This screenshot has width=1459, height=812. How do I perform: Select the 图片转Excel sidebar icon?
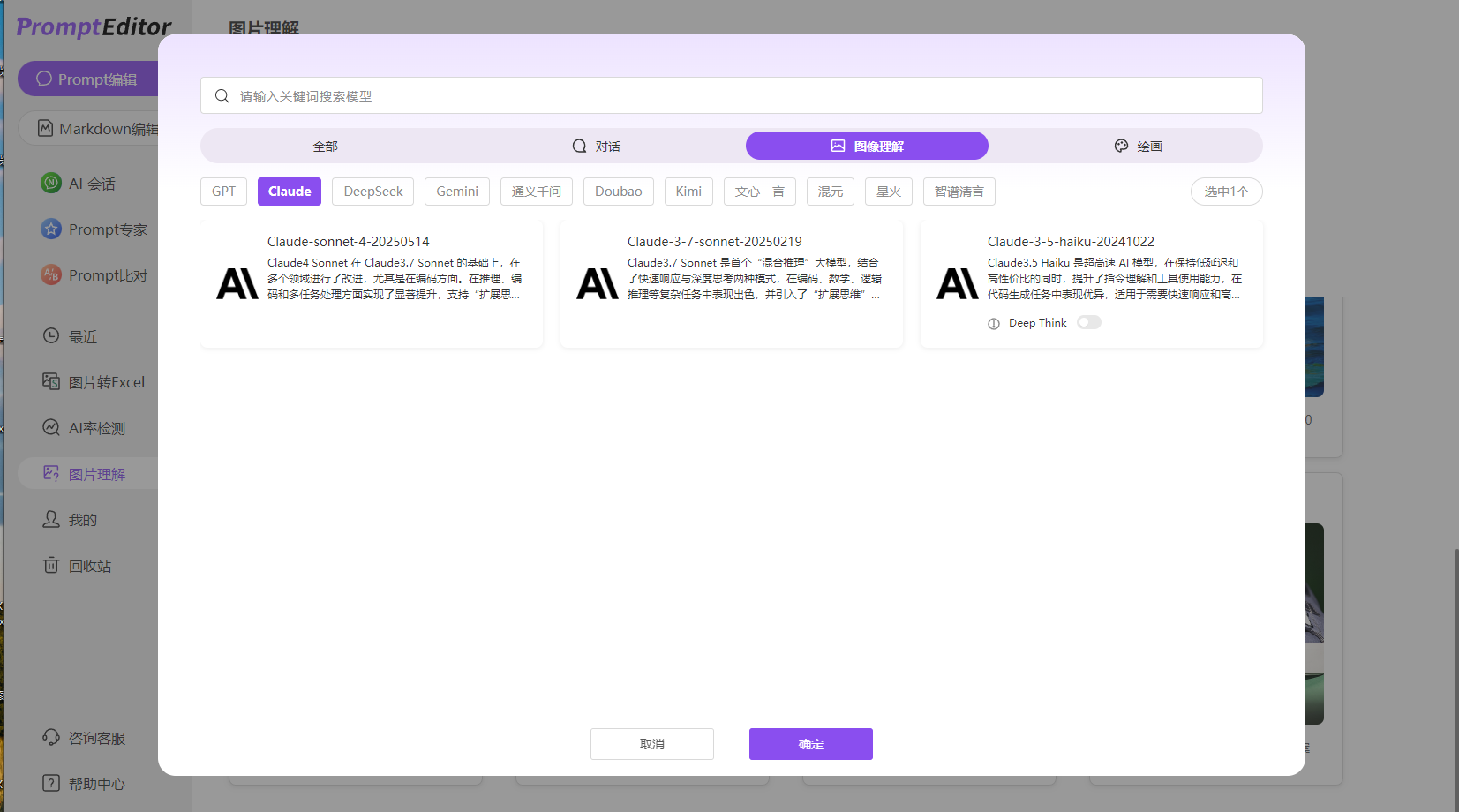click(x=95, y=381)
